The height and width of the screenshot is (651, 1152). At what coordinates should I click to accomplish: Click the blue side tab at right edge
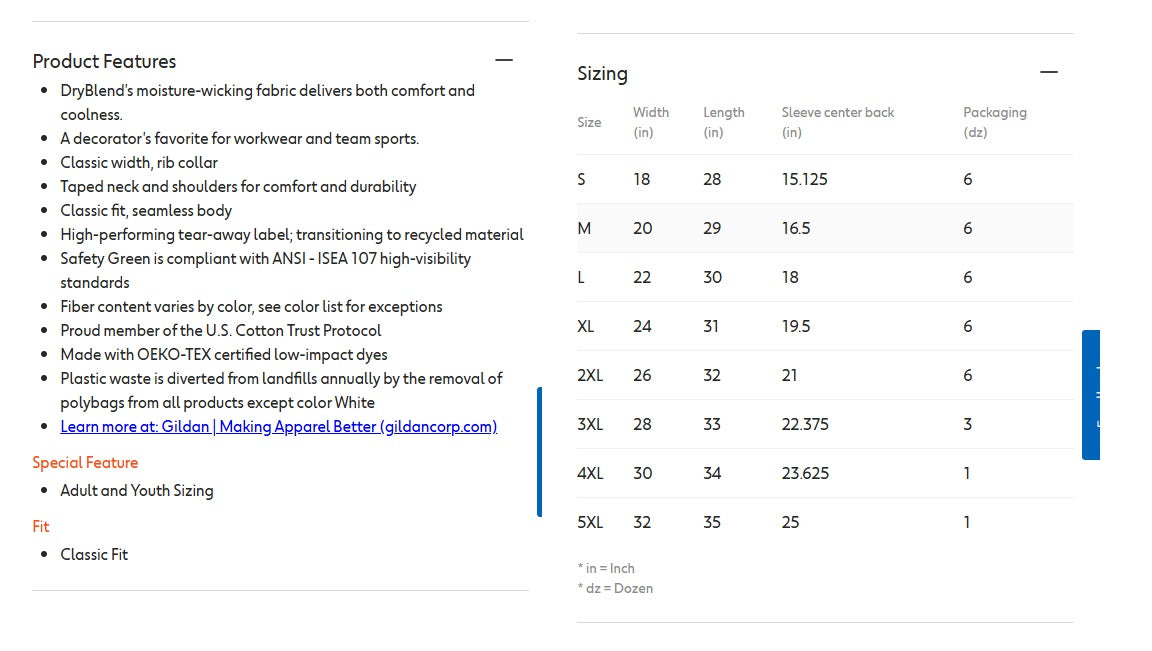pyautogui.click(x=1091, y=395)
